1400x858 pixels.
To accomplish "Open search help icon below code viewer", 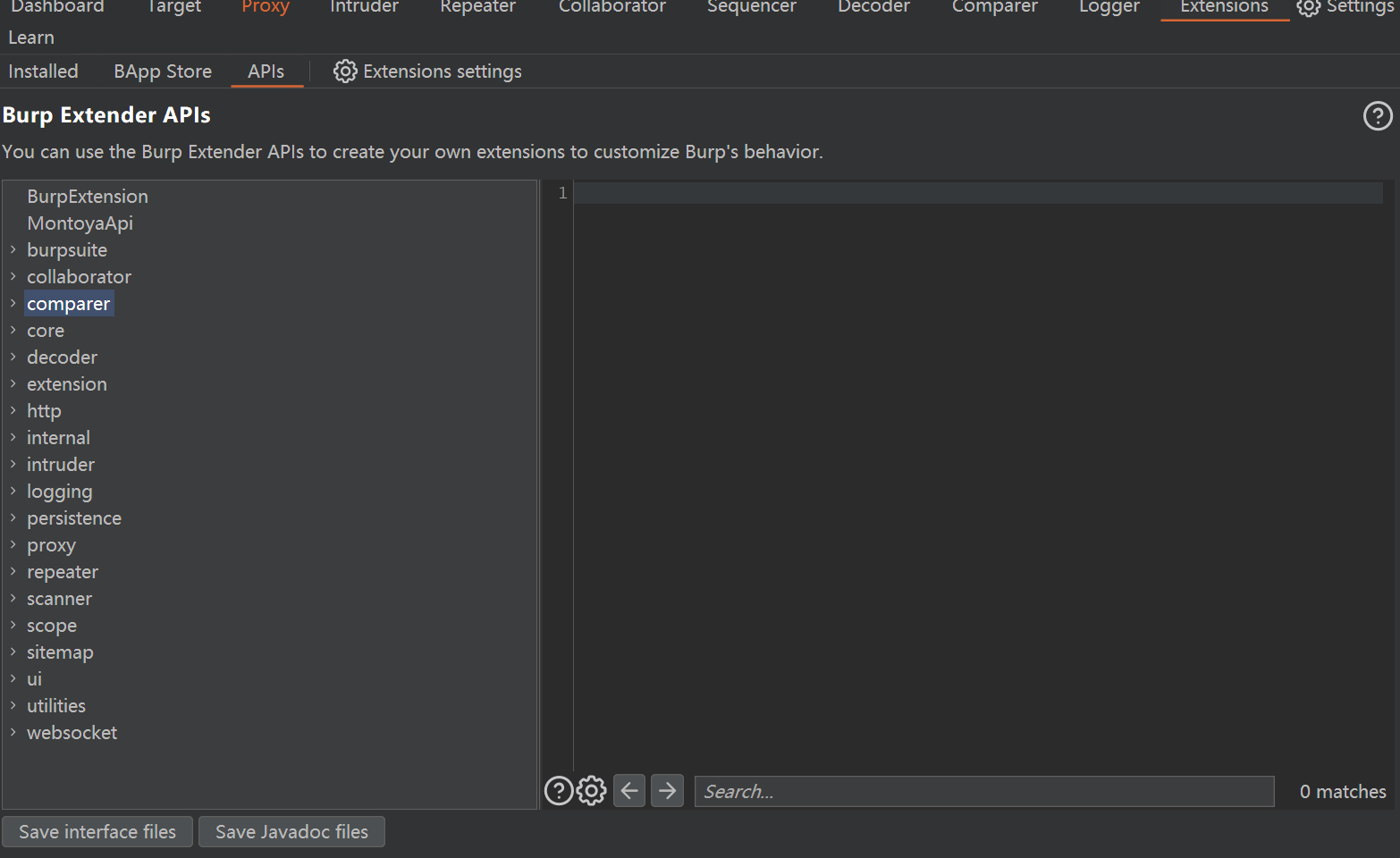I will 559,791.
